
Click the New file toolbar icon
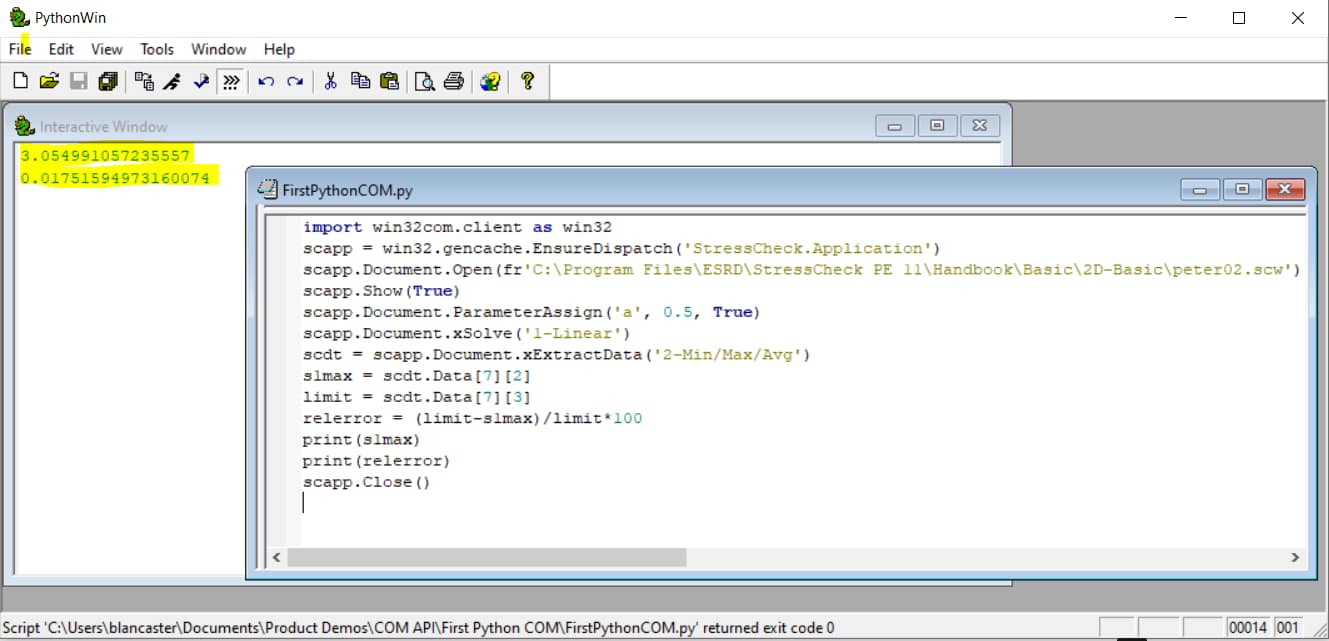point(20,82)
